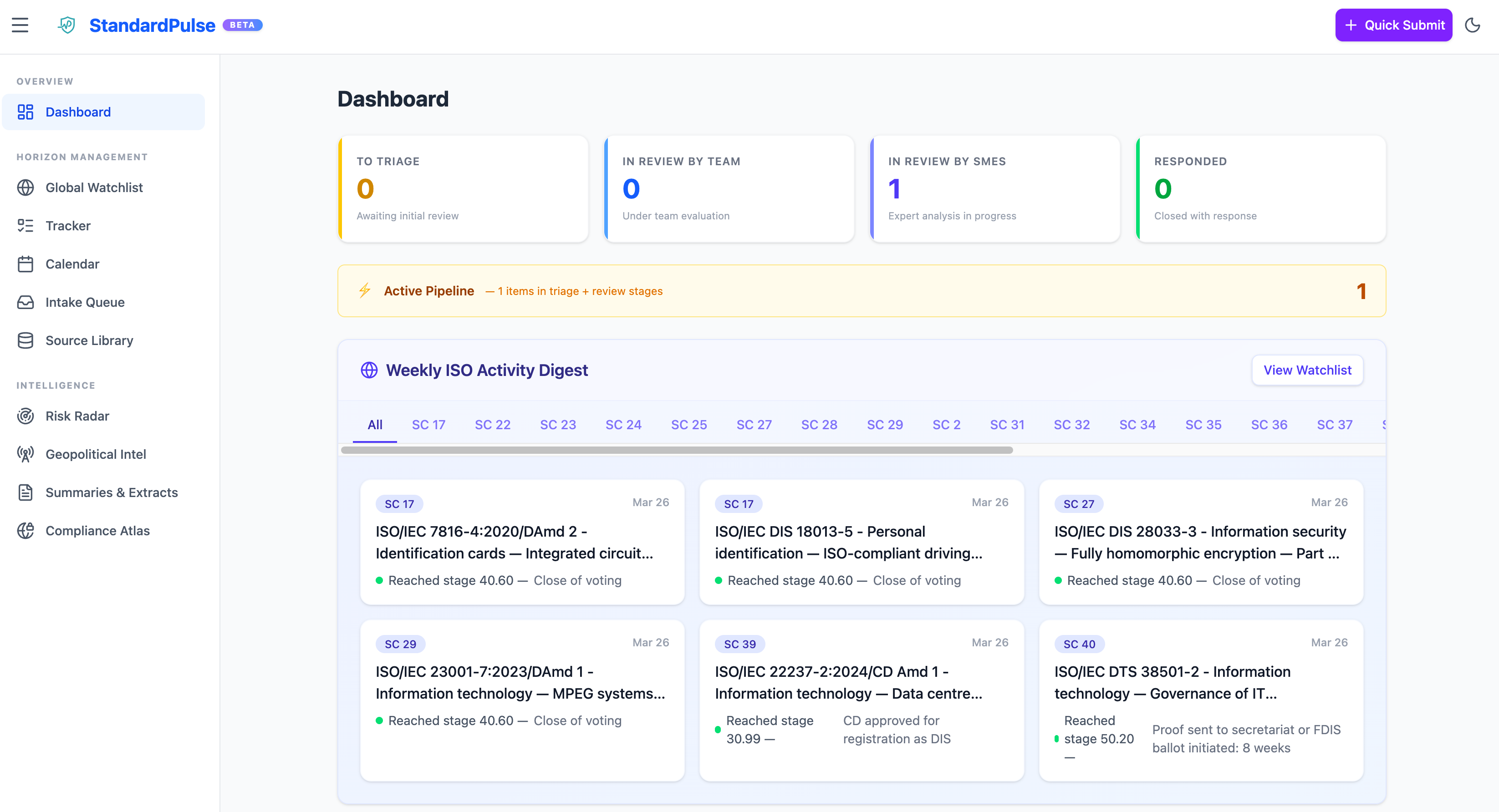Screen dimensions: 1499x812
Task: Open the Calendar view
Action: coord(72,264)
